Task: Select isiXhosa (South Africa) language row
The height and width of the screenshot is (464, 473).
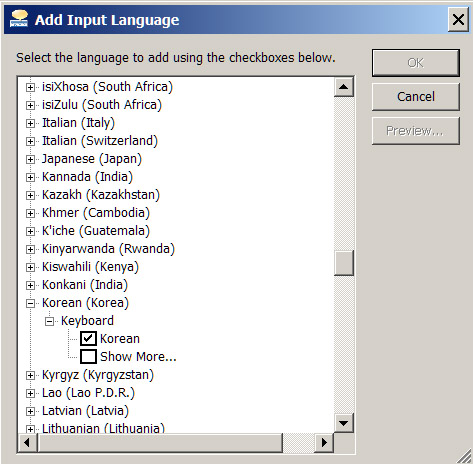Action: (107, 87)
